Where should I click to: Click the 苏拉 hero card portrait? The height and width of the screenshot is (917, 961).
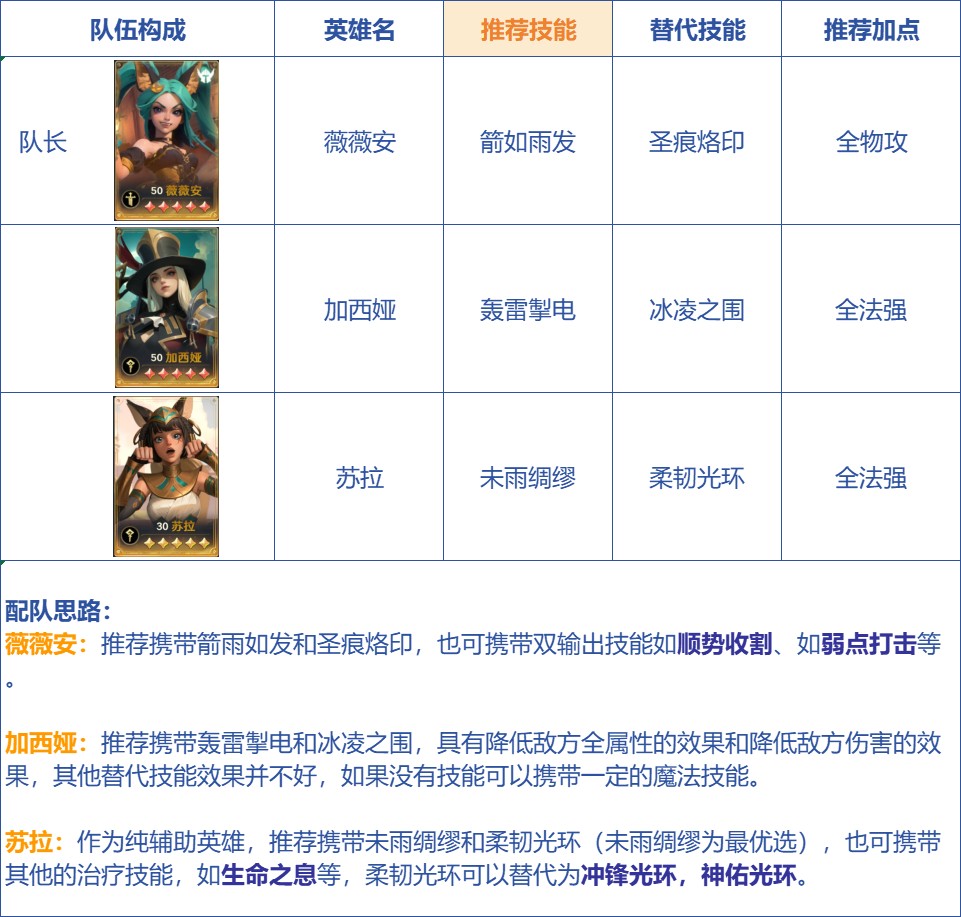pos(166,476)
